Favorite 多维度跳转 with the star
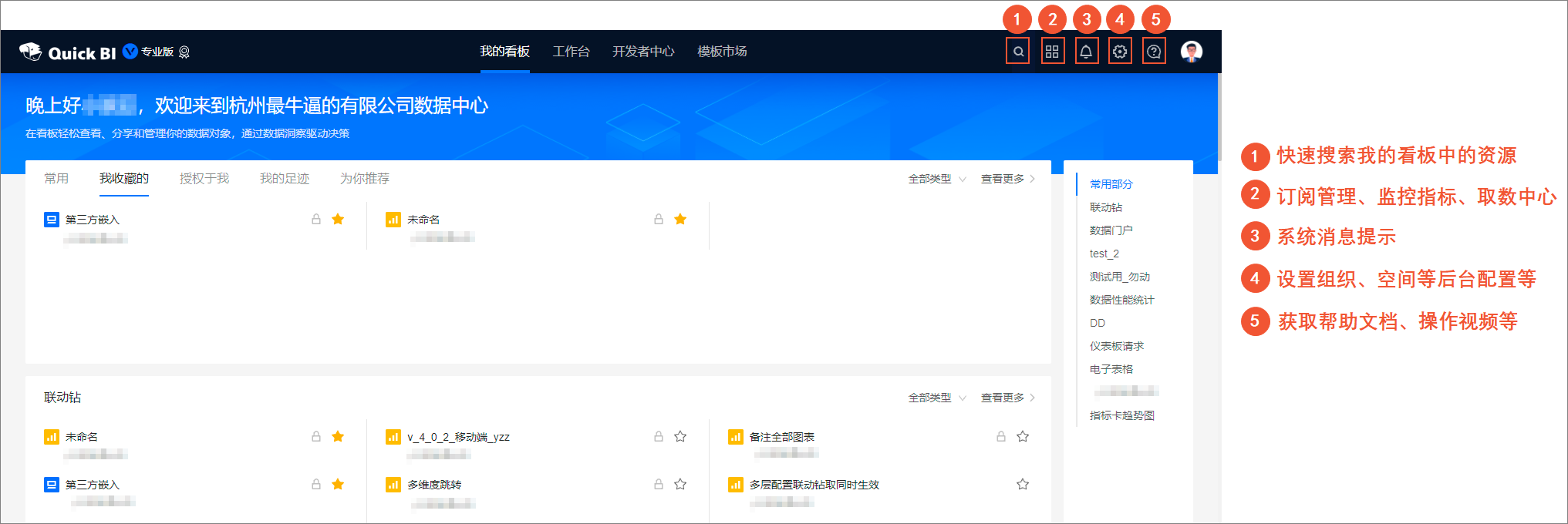 click(x=680, y=485)
